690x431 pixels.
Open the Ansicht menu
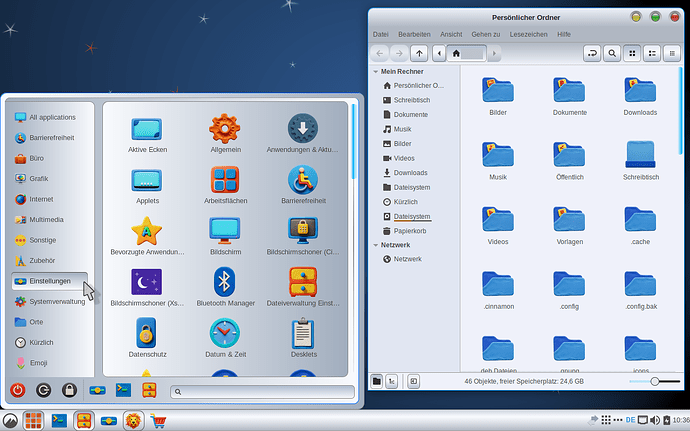(x=451, y=34)
